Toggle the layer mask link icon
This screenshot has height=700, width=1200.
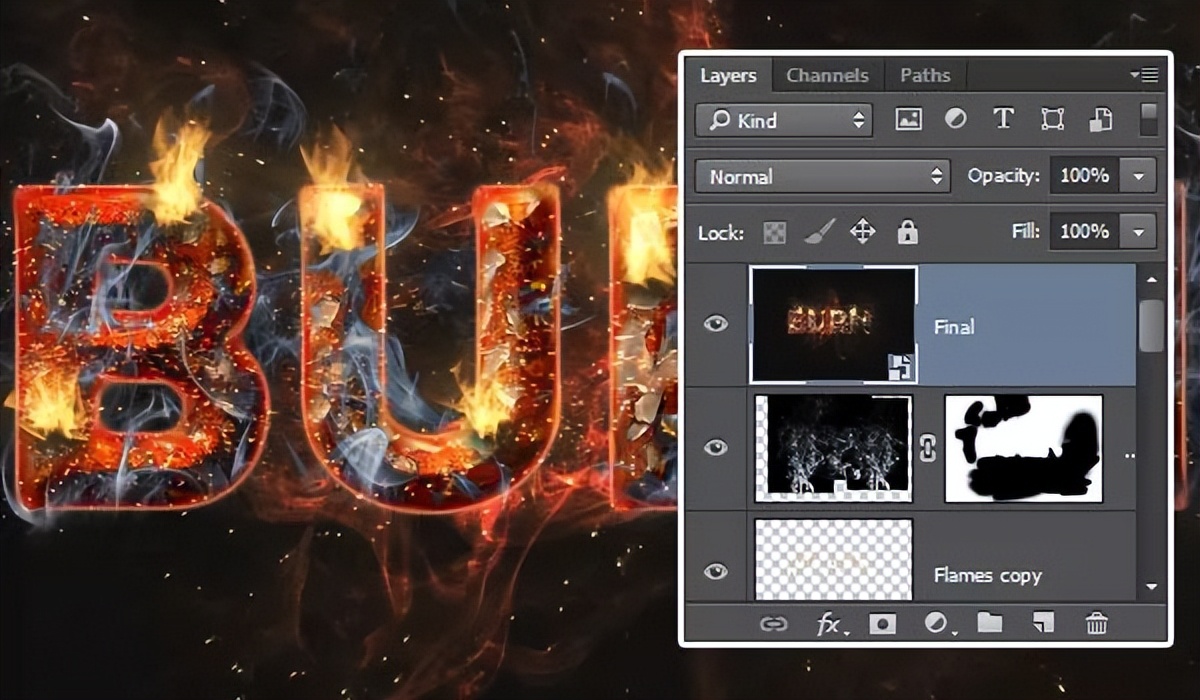tap(928, 449)
